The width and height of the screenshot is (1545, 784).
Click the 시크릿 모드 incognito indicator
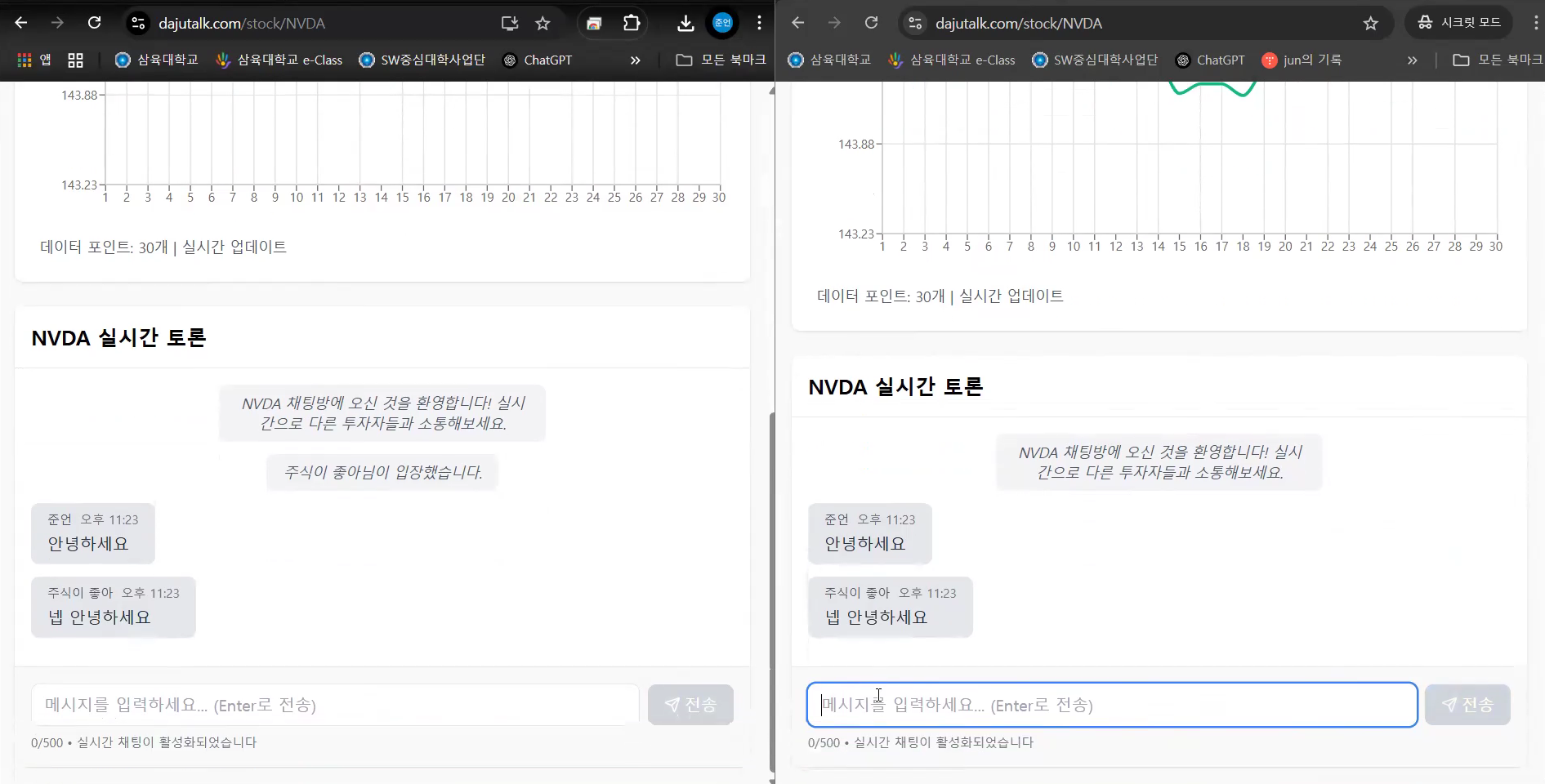[x=1458, y=23]
